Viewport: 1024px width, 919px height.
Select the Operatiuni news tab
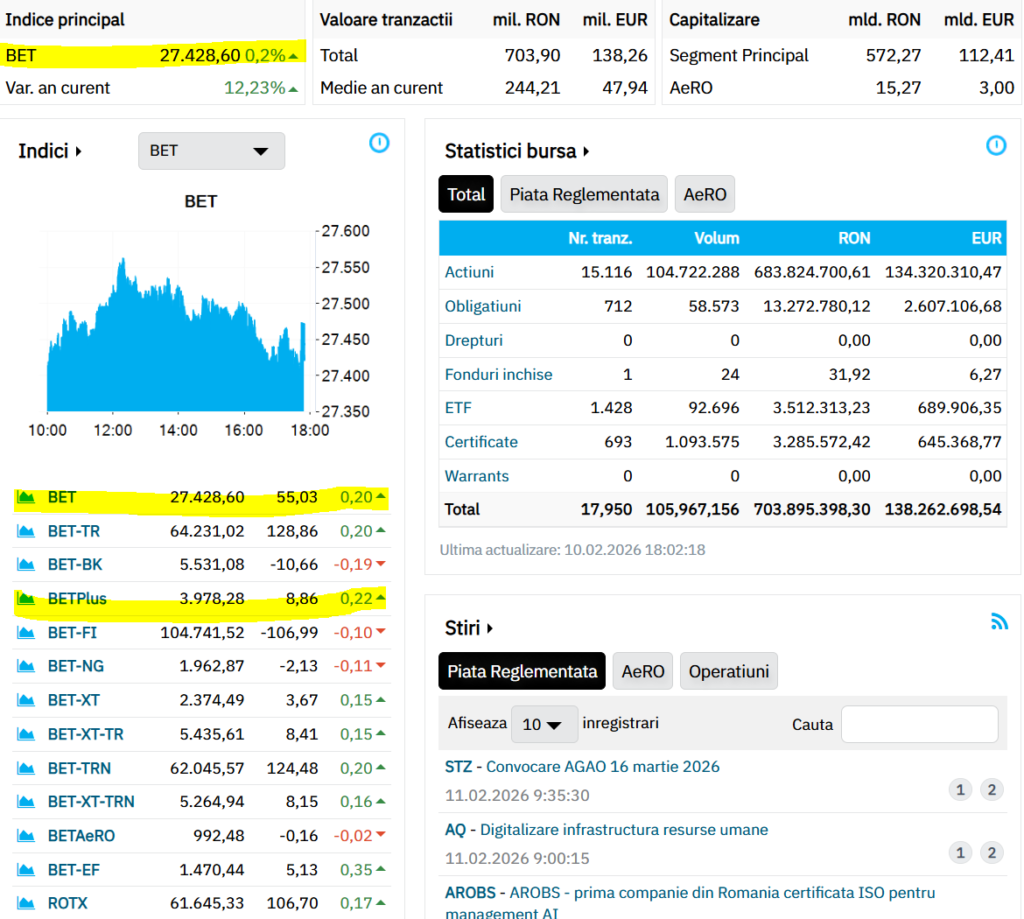click(728, 672)
